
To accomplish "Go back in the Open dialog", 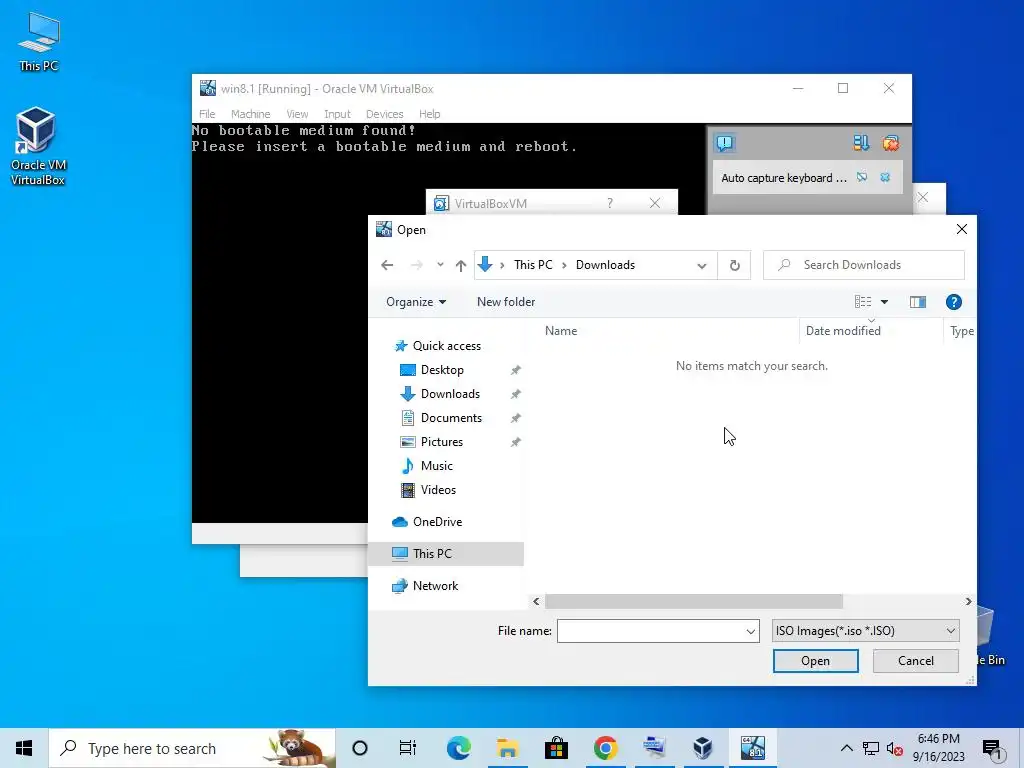I will coord(387,264).
